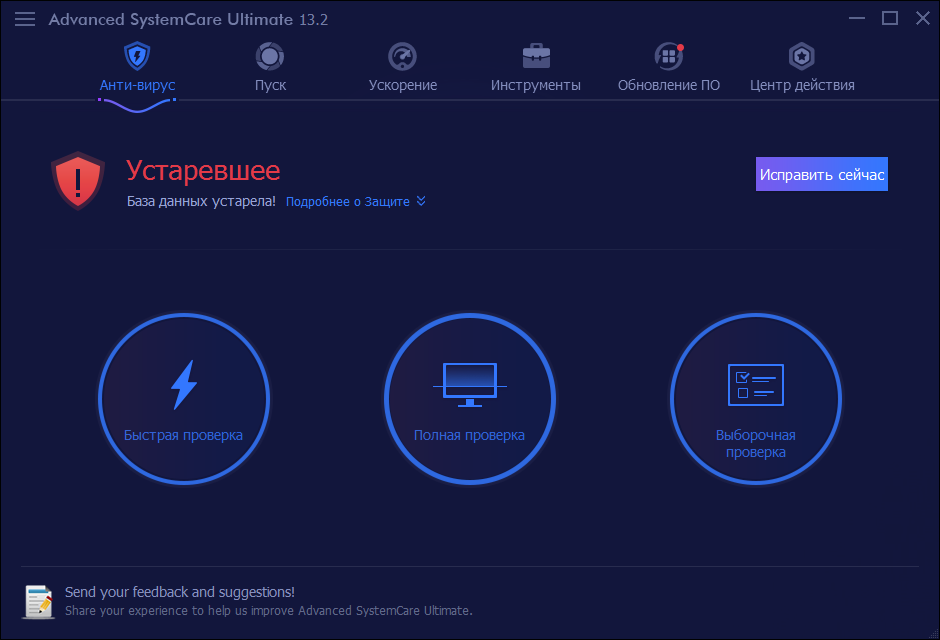Launch Полная проверка full scan
Viewport: 940px width, 640px height.
pos(469,398)
